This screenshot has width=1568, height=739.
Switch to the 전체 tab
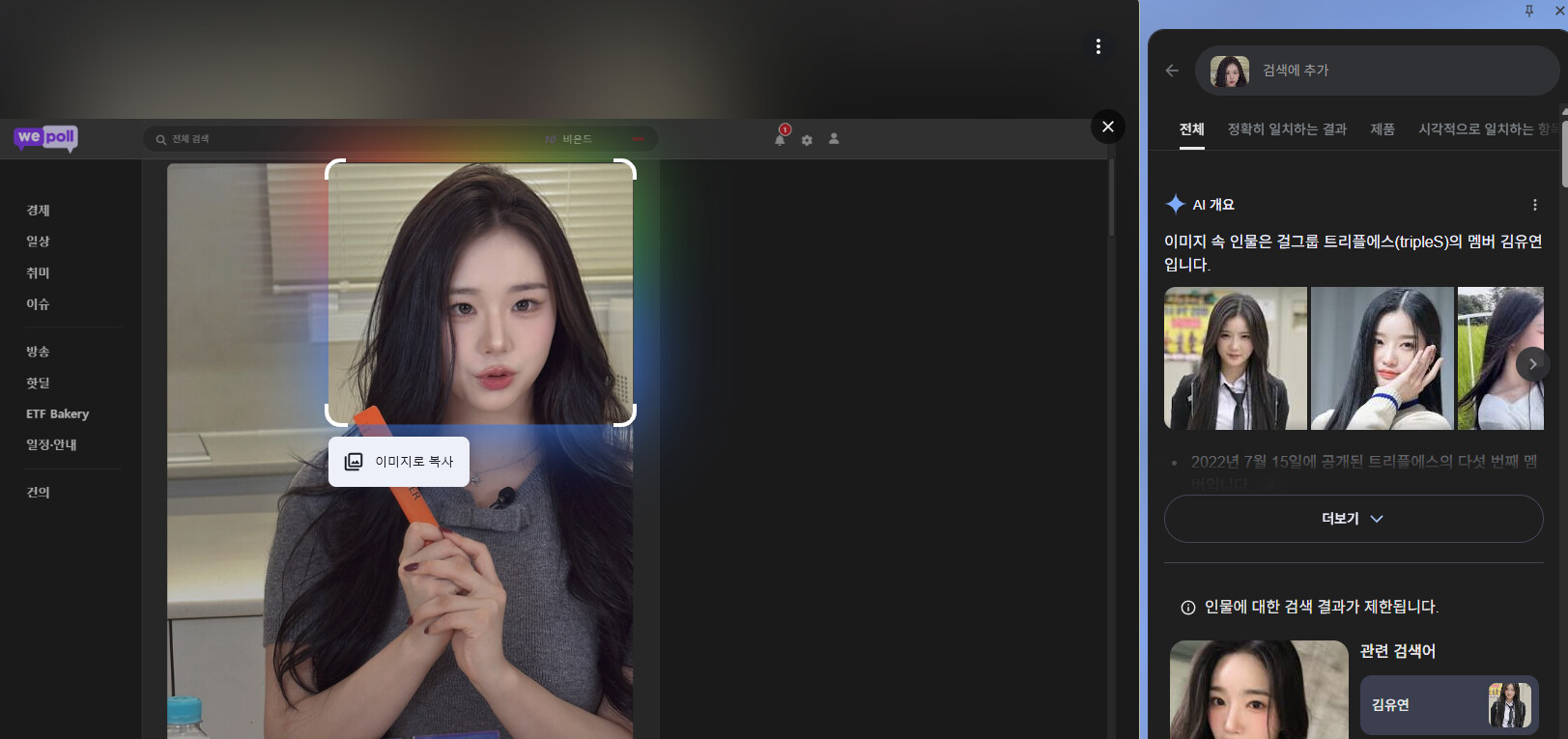pyautogui.click(x=1192, y=129)
